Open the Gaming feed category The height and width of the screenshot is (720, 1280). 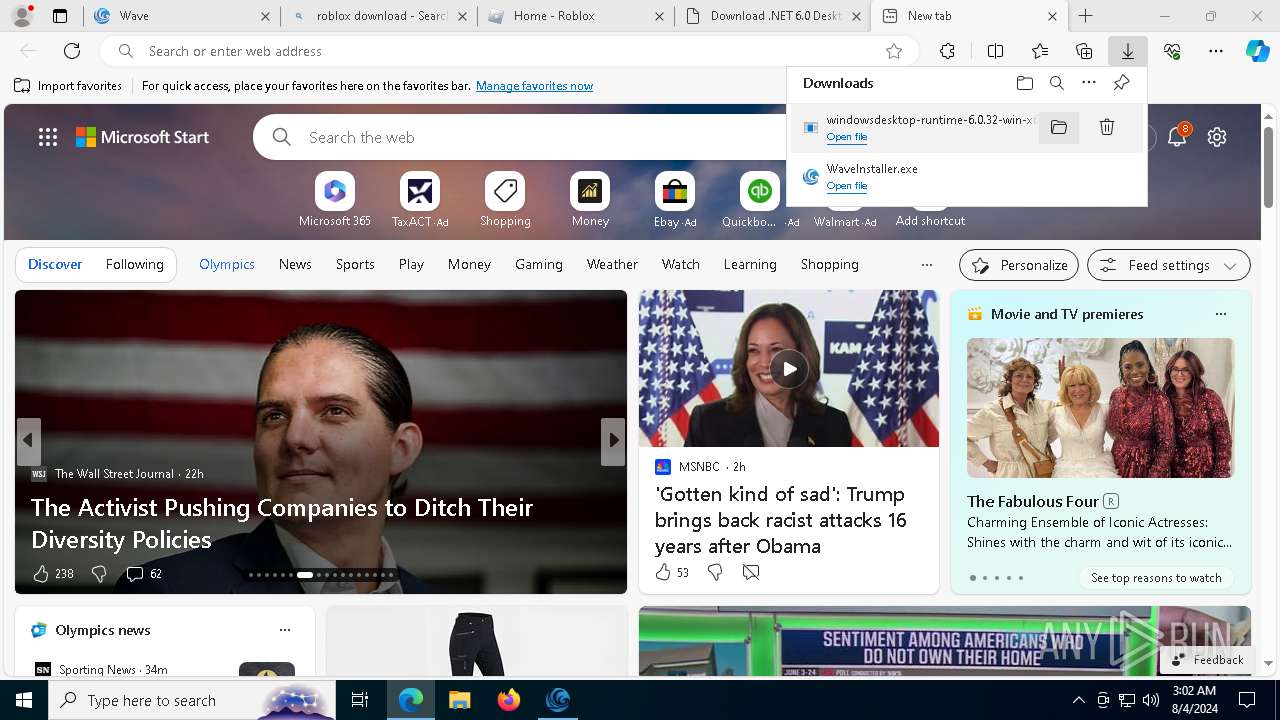(539, 264)
